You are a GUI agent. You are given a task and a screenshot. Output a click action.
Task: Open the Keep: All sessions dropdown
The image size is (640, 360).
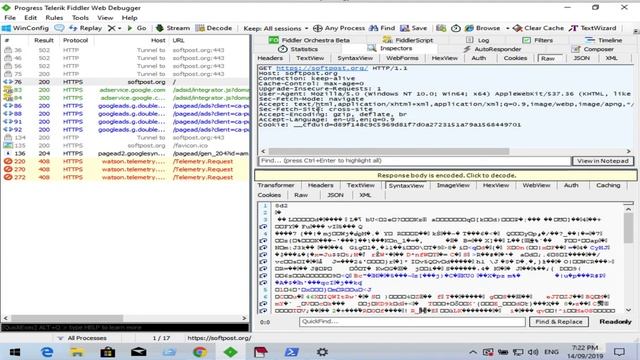[x=276, y=29]
